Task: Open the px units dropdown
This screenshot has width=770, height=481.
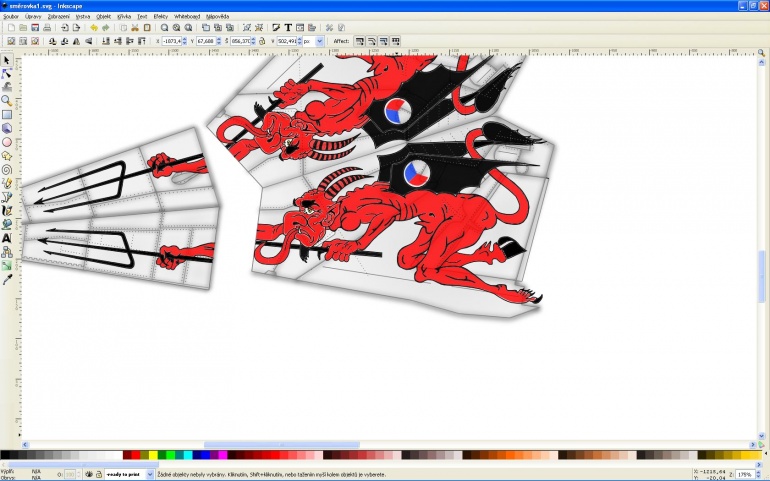Action: point(319,41)
